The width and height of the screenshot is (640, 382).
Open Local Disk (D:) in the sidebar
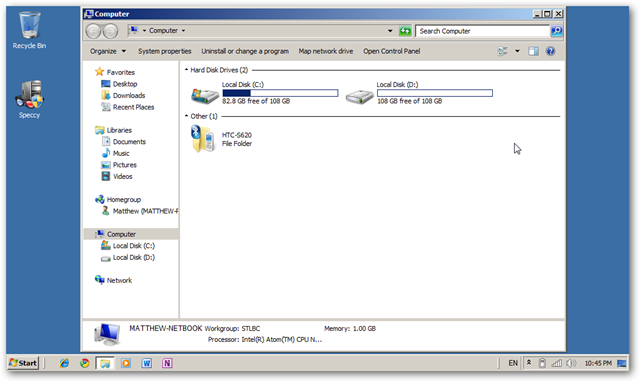coord(133,258)
